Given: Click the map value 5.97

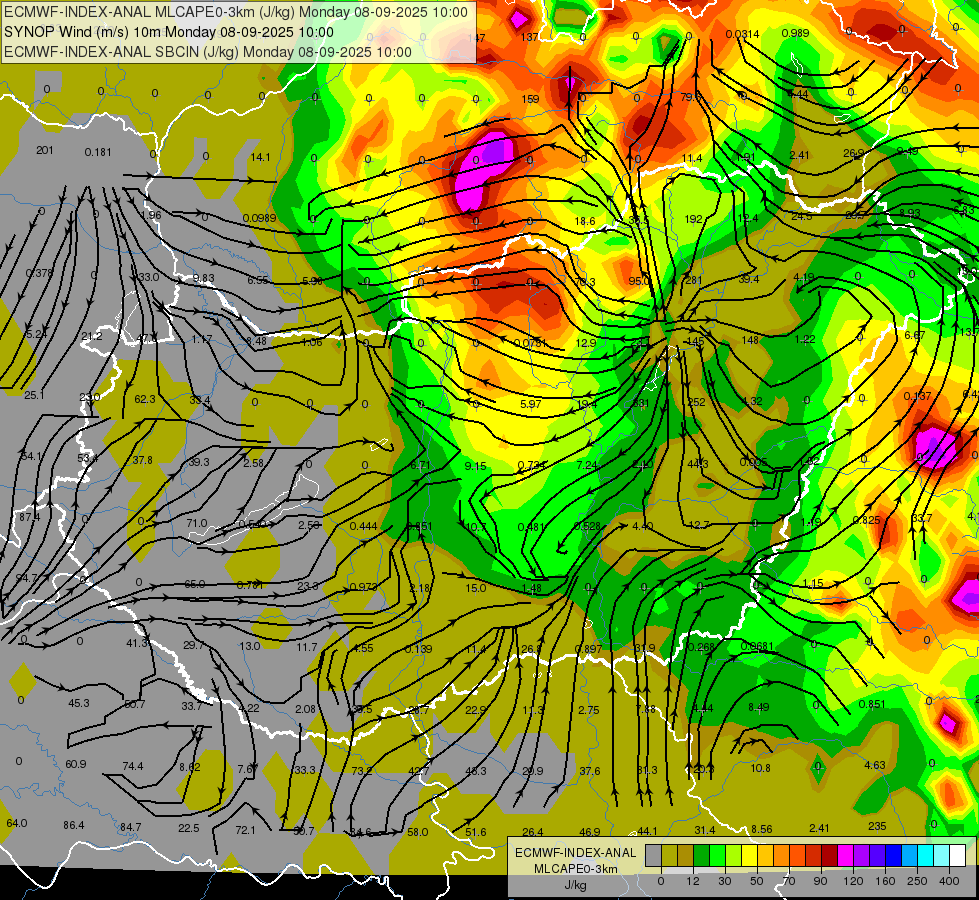Looking at the screenshot, I should (531, 404).
